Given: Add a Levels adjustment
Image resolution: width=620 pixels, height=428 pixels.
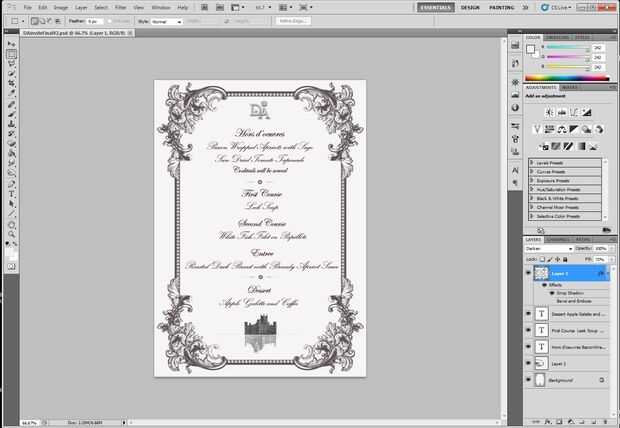Looking at the screenshot, I should (561, 113).
